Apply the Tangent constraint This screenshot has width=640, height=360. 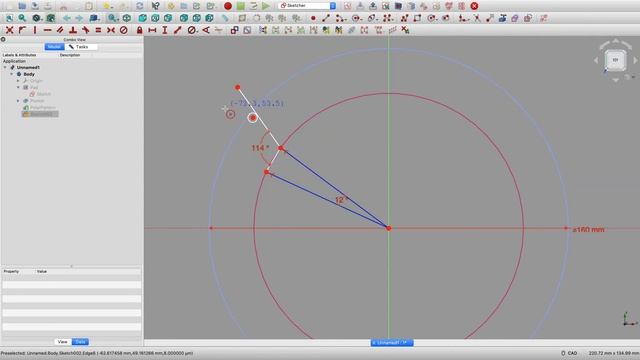click(x=86, y=30)
